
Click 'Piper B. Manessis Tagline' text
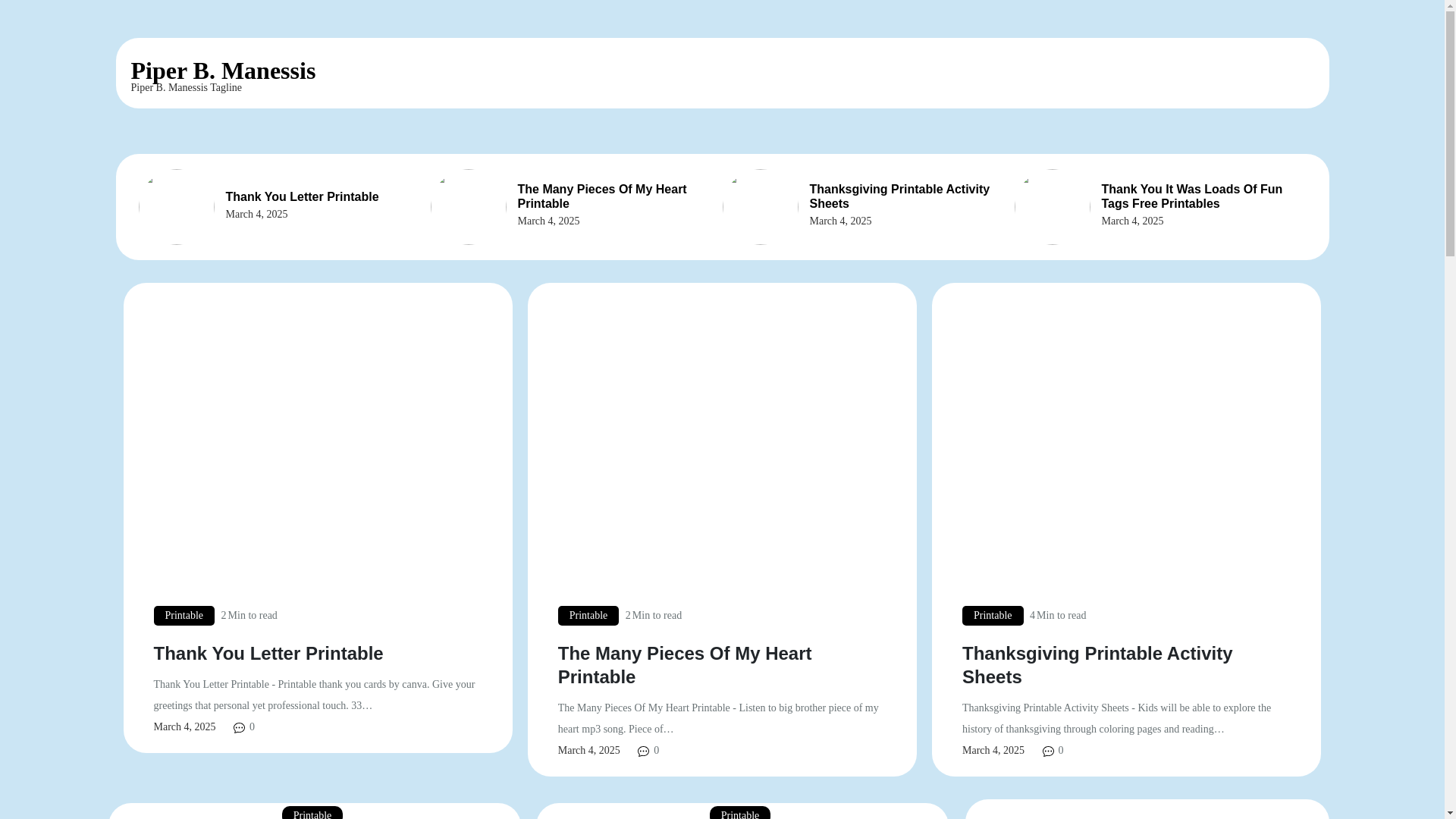pyautogui.click(x=186, y=88)
